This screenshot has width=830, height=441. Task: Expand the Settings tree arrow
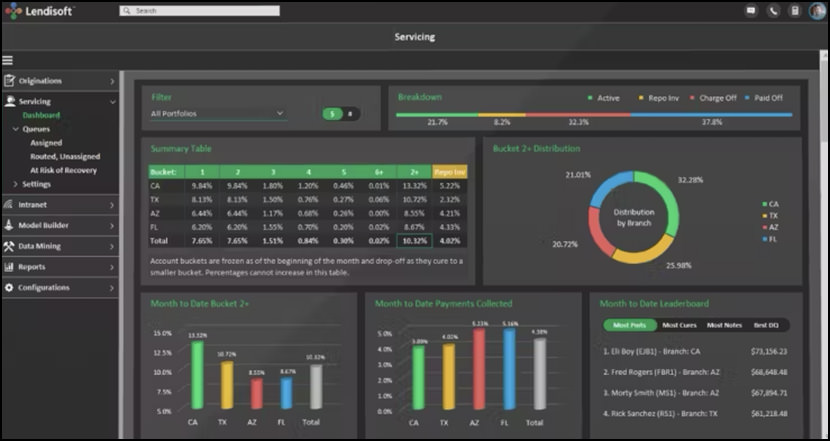coord(15,184)
